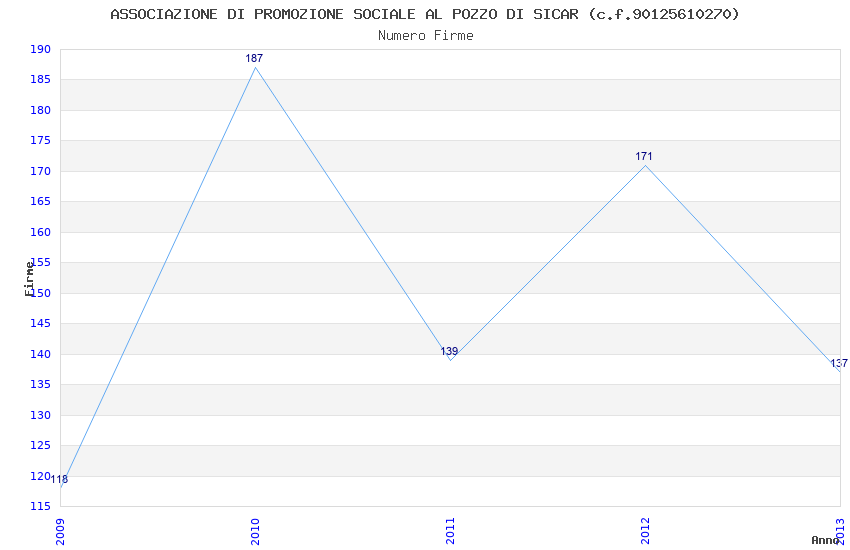Image resolution: width=850 pixels, height=550 pixels.
Task: Select the data label 118
Action: [59, 479]
